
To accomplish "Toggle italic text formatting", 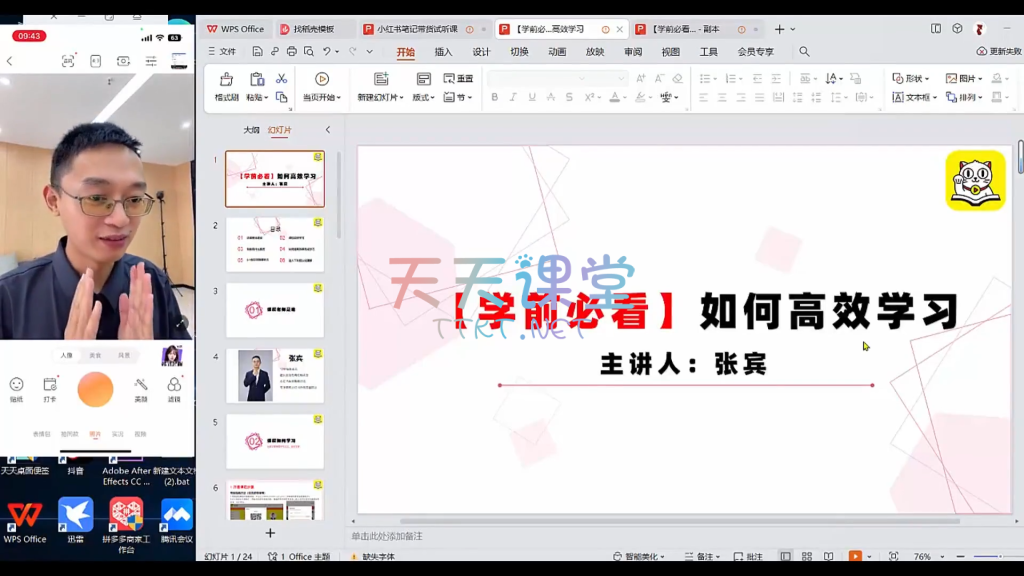I will click(513, 97).
